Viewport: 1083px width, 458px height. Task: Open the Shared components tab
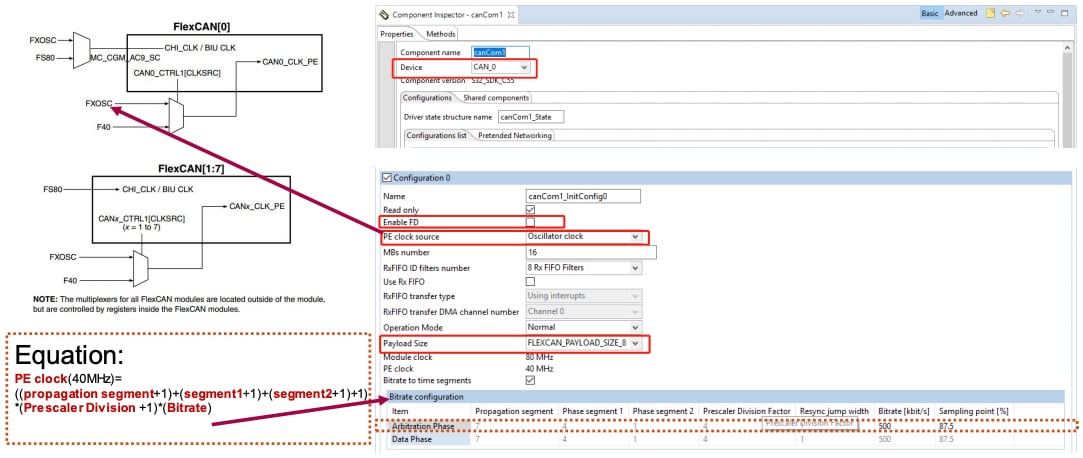(496, 98)
